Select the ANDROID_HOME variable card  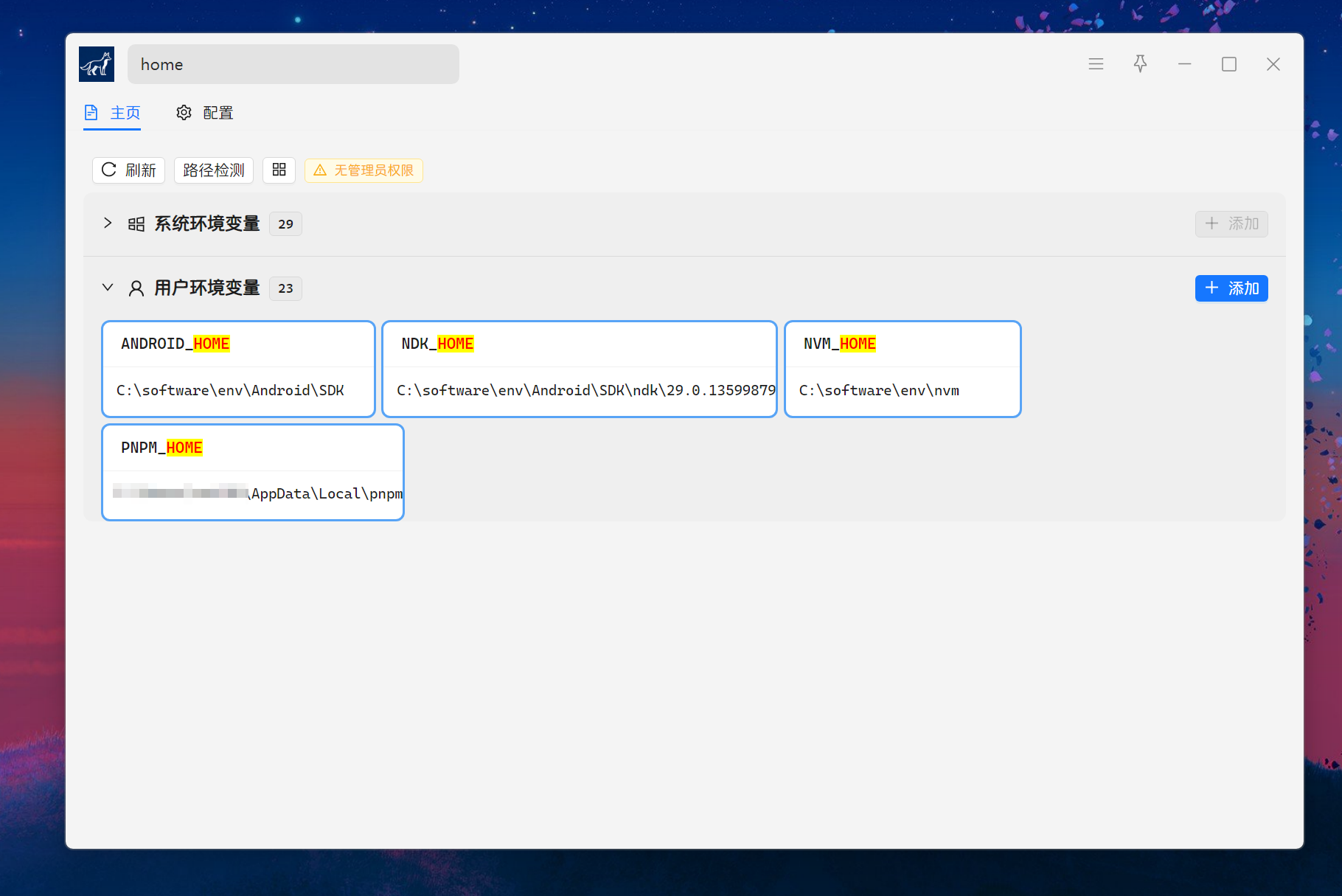pos(238,344)
